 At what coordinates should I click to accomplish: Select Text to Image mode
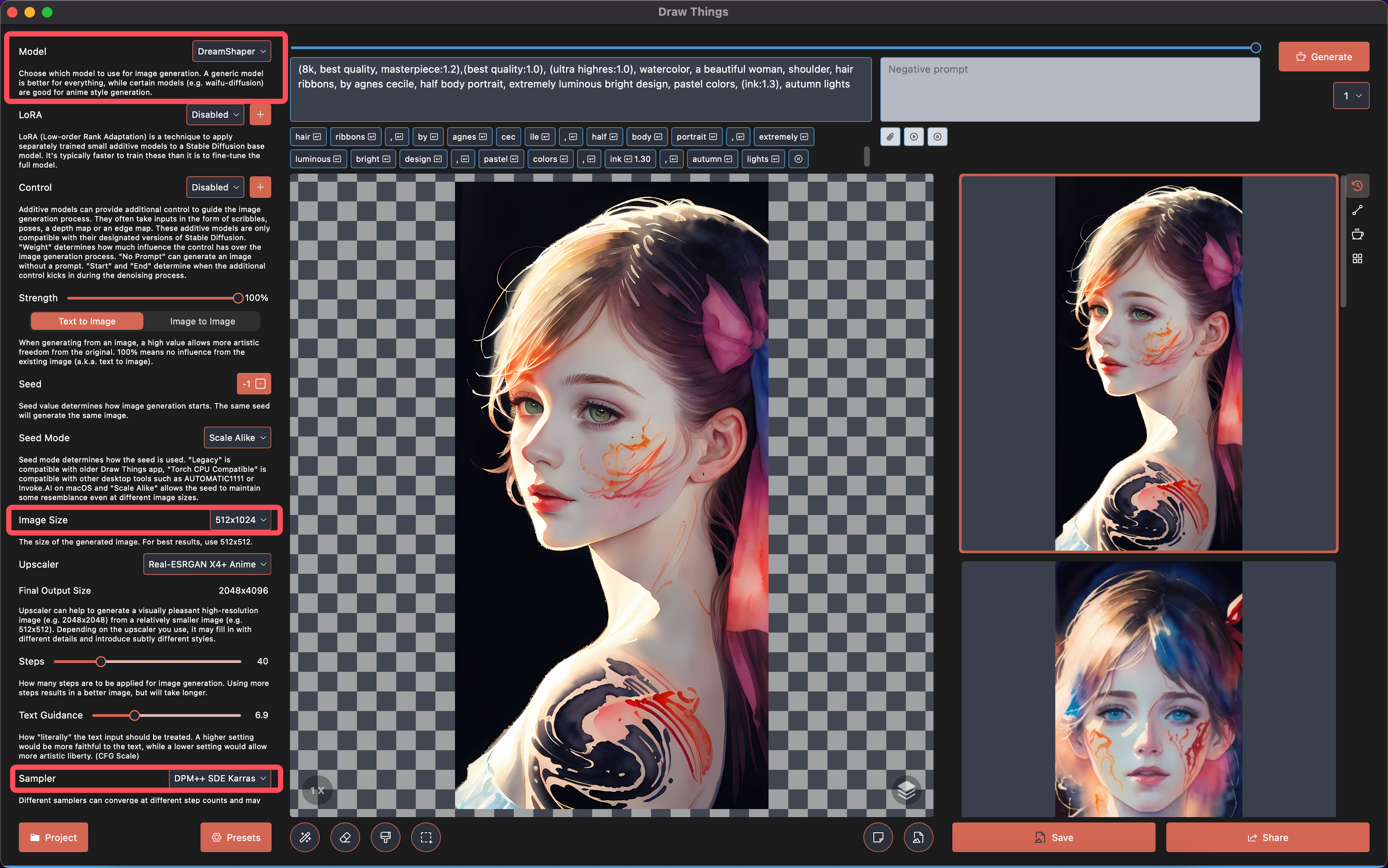[x=87, y=322]
